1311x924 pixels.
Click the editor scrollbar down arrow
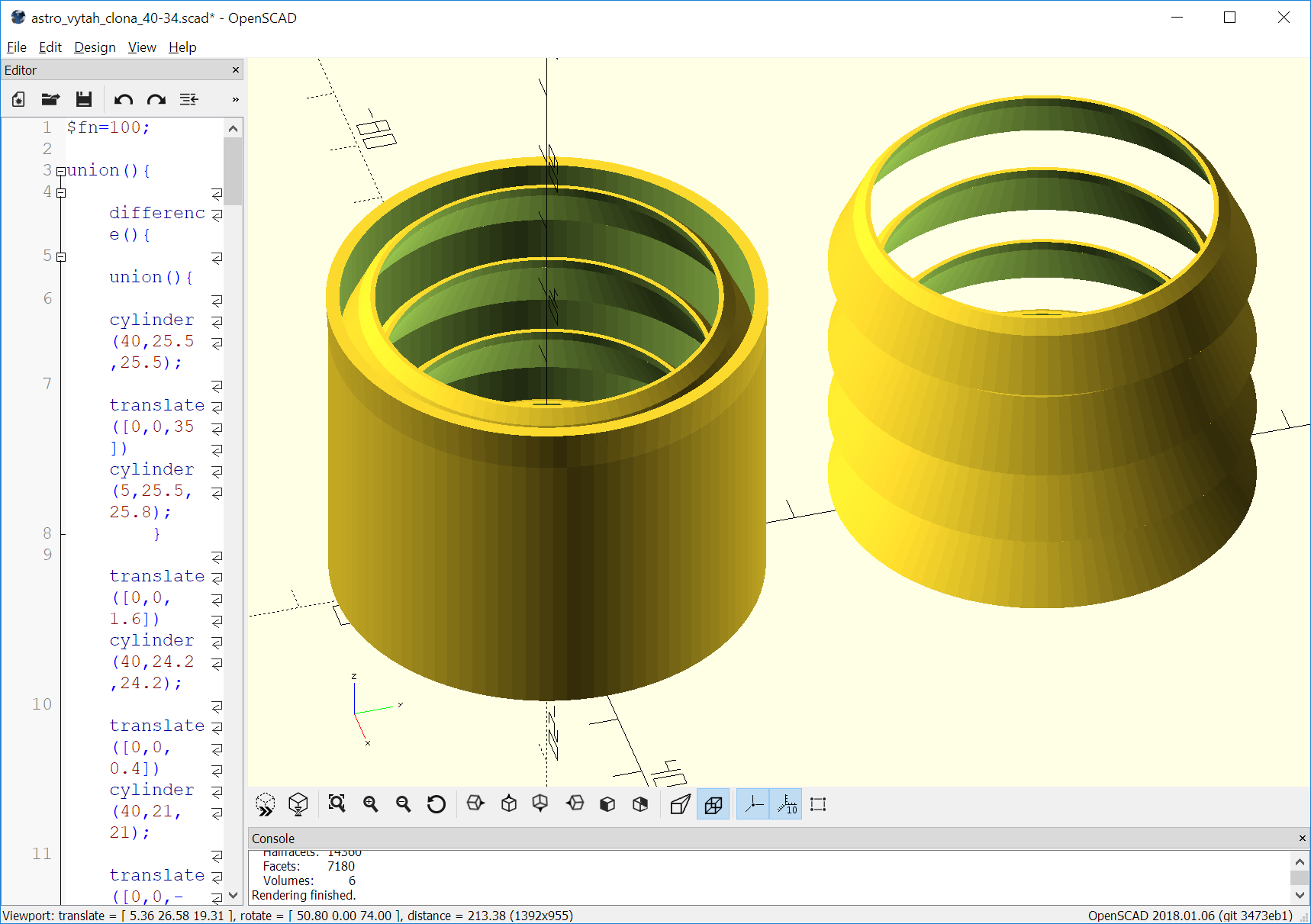click(234, 895)
